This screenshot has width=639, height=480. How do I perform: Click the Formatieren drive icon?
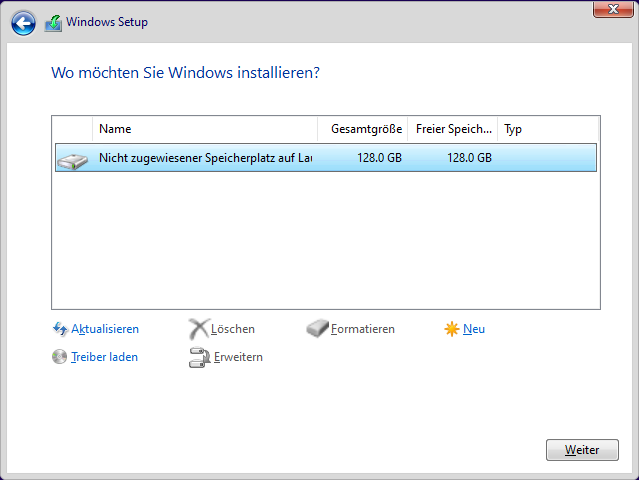coord(318,329)
